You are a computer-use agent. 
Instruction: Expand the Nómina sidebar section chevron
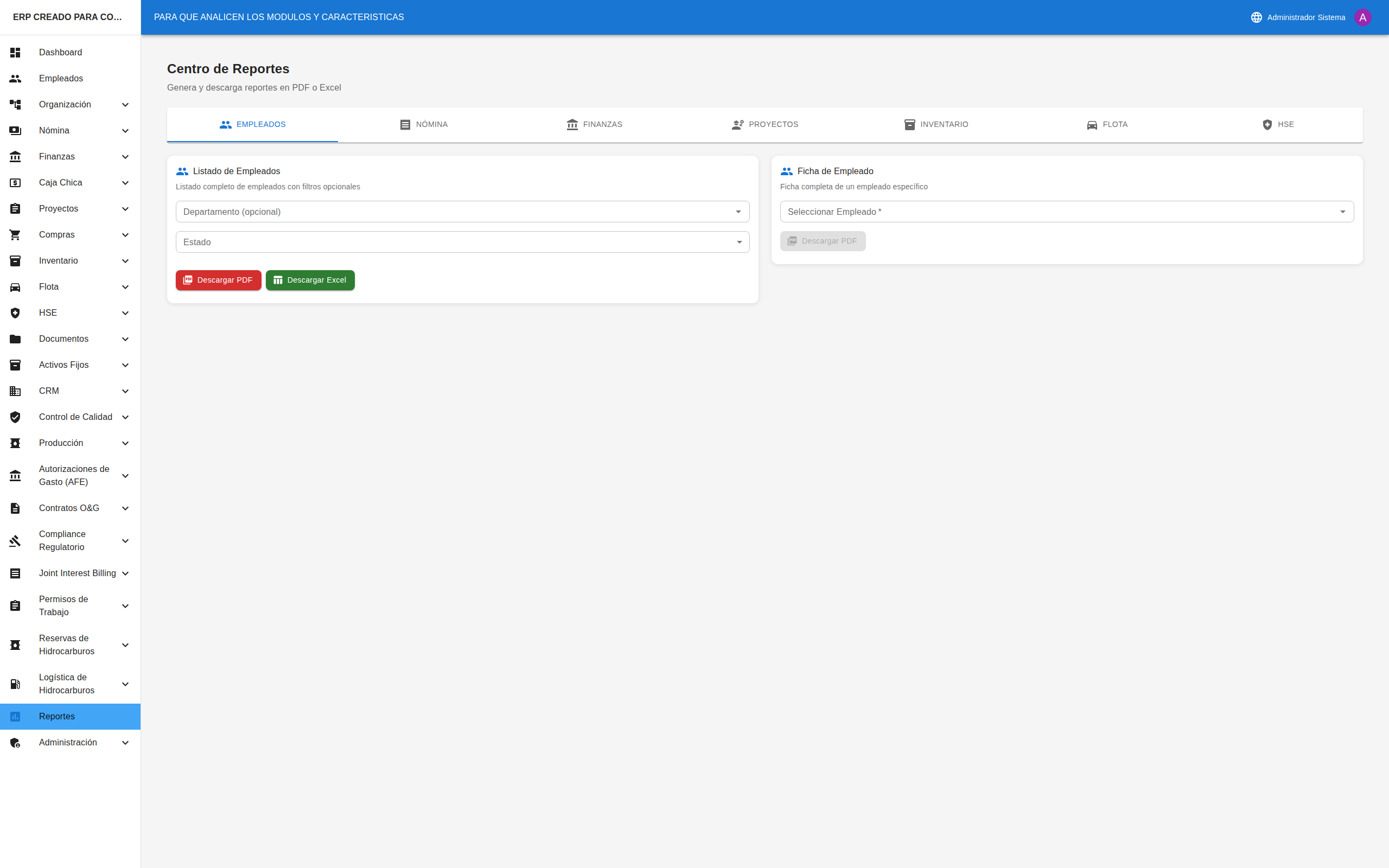(x=125, y=131)
